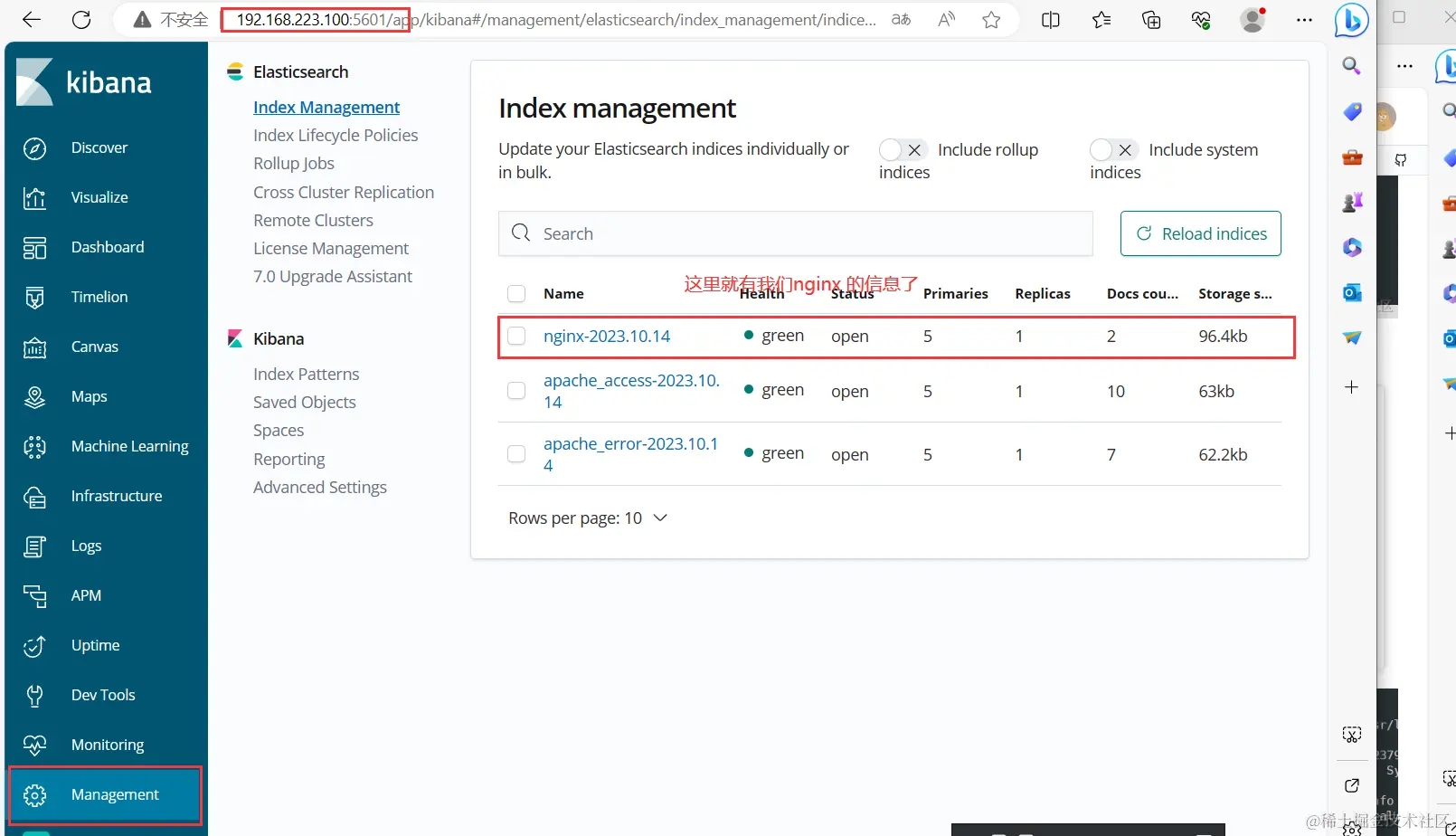Open the translate icon in address bar
Viewport: 1456px width, 836px height.
pos(901,19)
